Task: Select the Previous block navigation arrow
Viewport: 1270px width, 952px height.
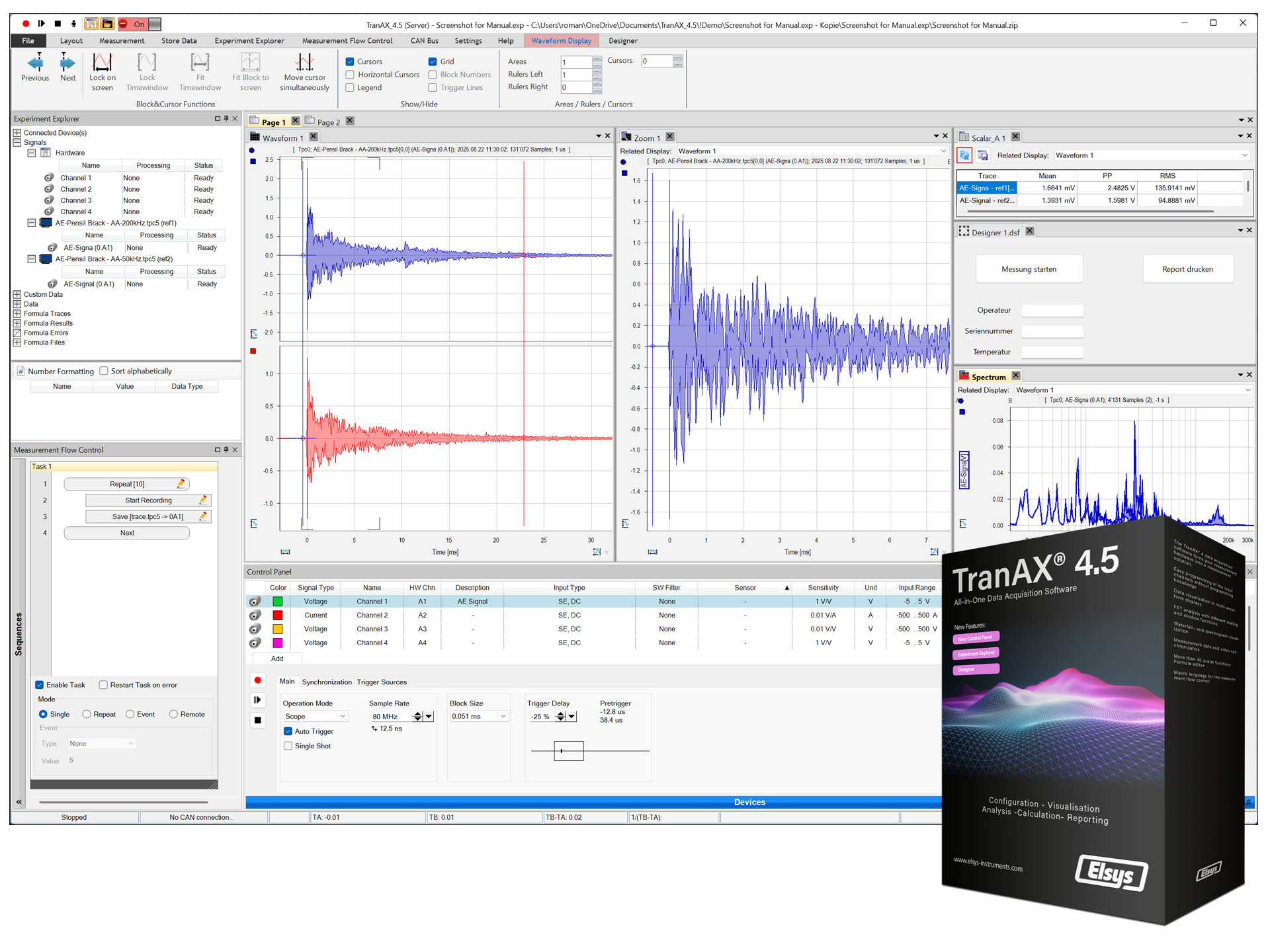Action: 34,66
